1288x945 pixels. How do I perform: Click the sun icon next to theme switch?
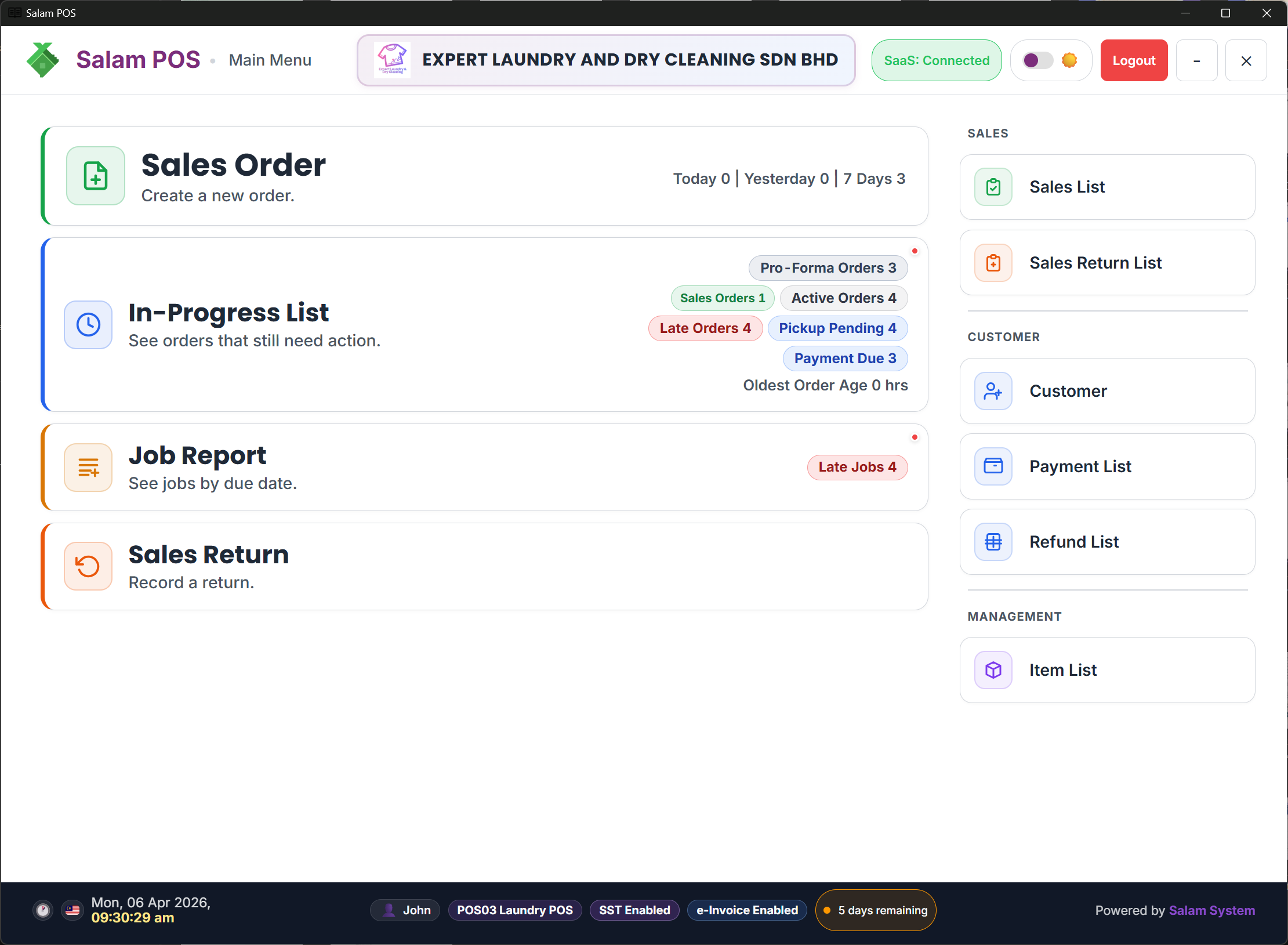1069,60
